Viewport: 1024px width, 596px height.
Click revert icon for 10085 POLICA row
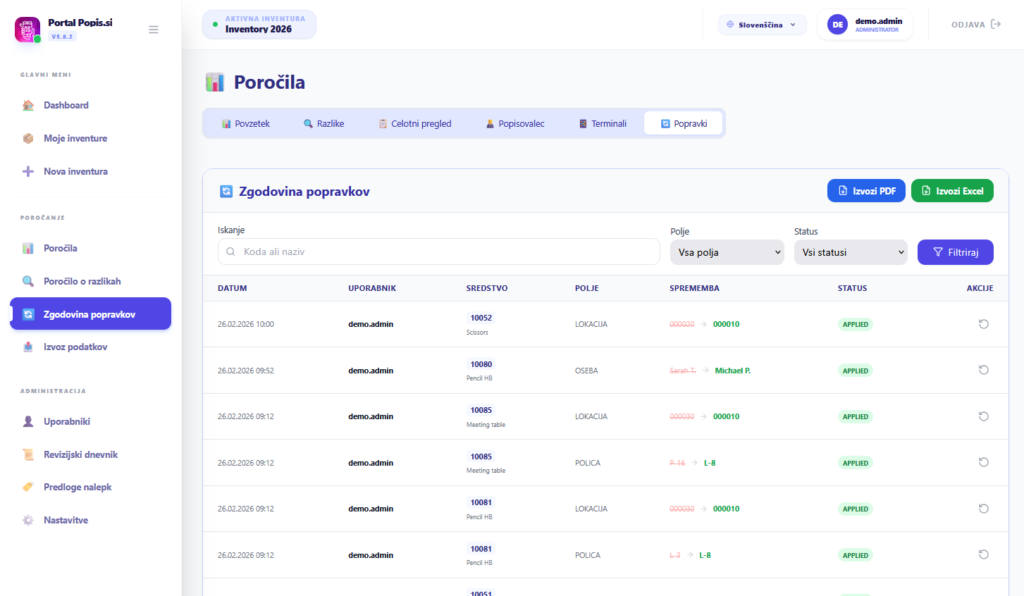tap(983, 462)
